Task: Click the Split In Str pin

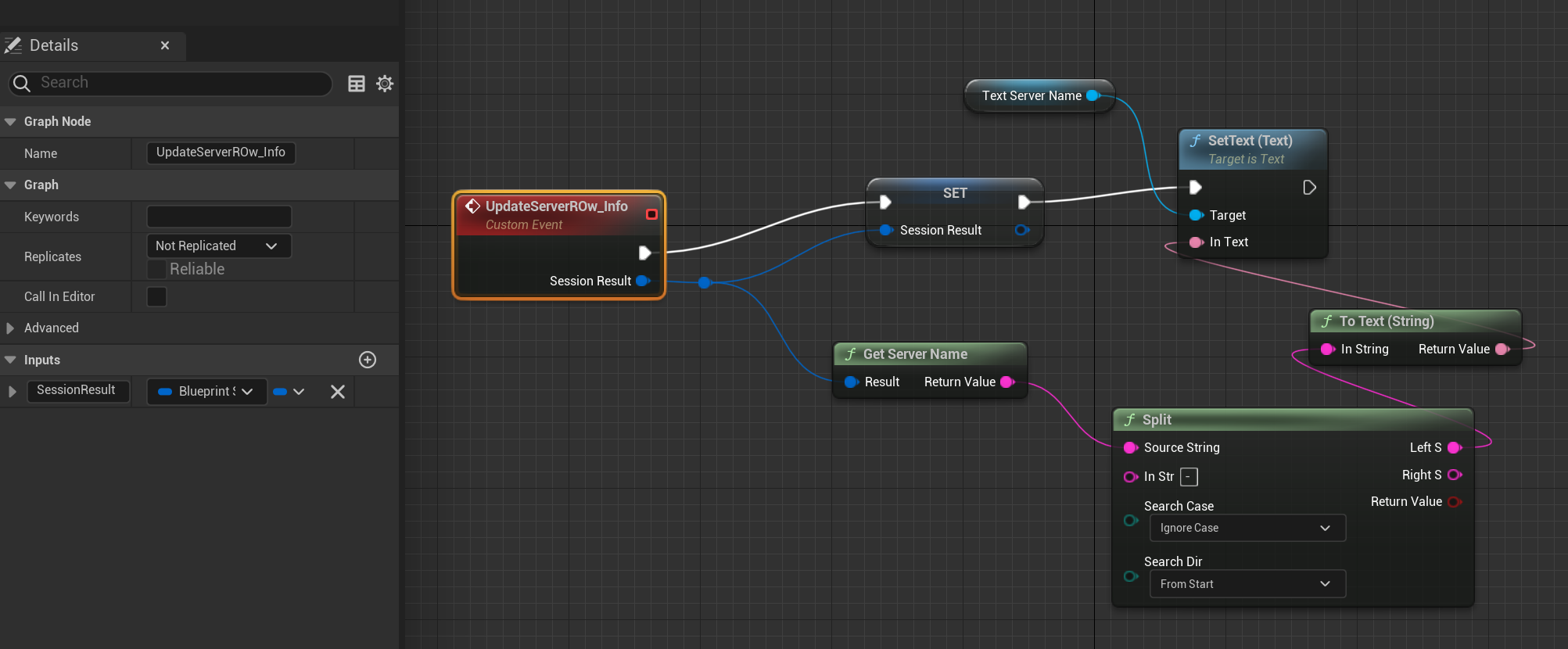Action: point(1131,476)
